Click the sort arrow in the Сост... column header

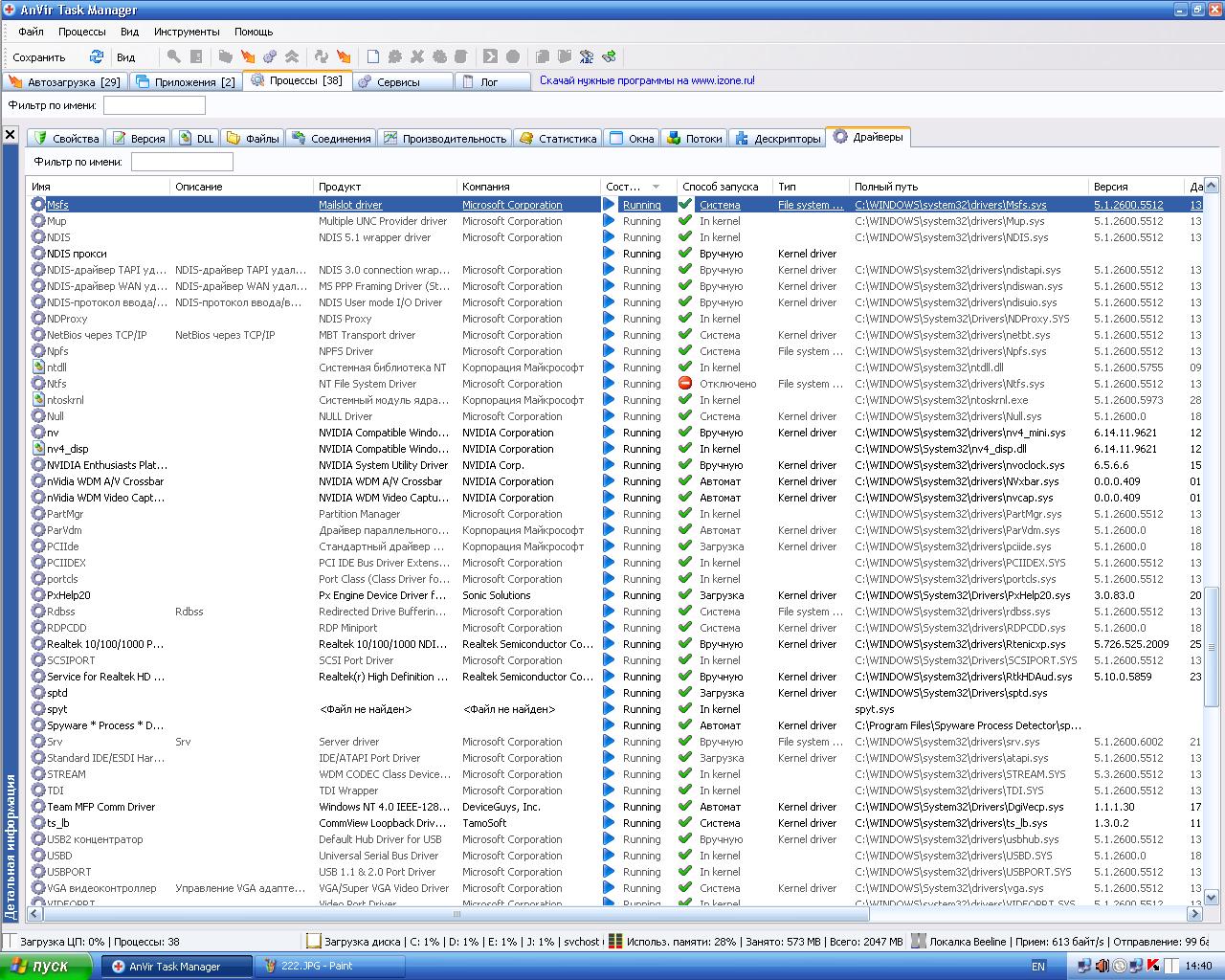657,187
